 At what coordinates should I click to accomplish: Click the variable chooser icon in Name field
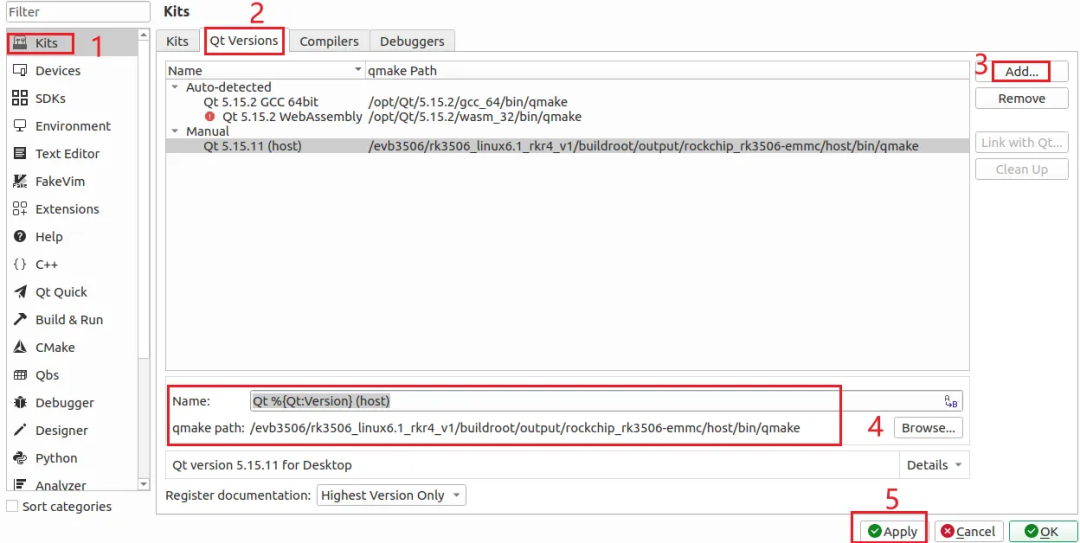951,401
